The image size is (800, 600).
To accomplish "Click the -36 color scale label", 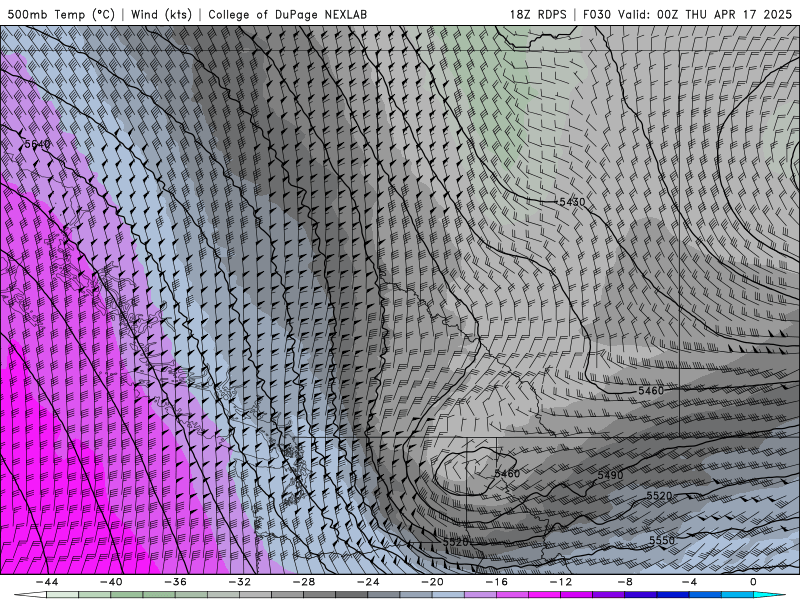I will 176,582.
